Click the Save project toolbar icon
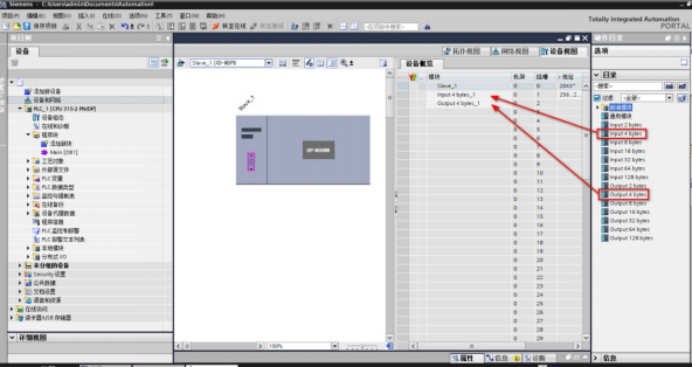Viewport: 692px width, 367px height. point(27,26)
